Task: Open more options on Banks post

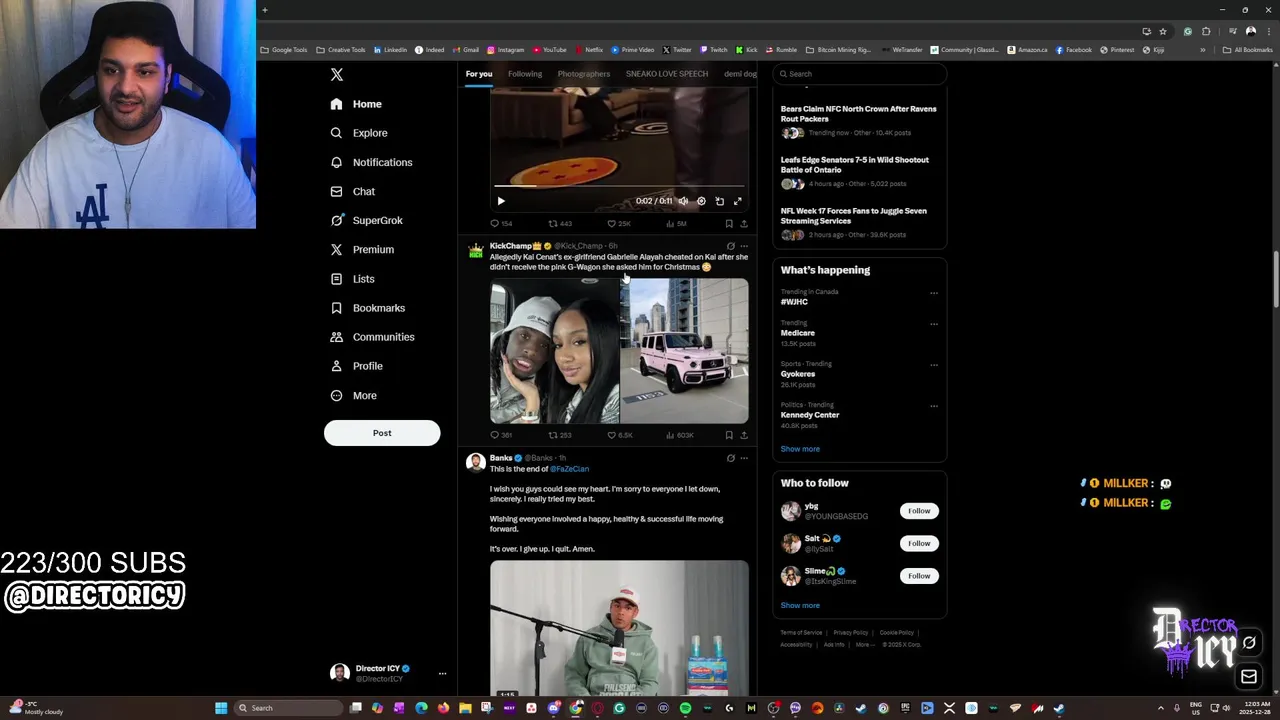Action: [x=743, y=458]
